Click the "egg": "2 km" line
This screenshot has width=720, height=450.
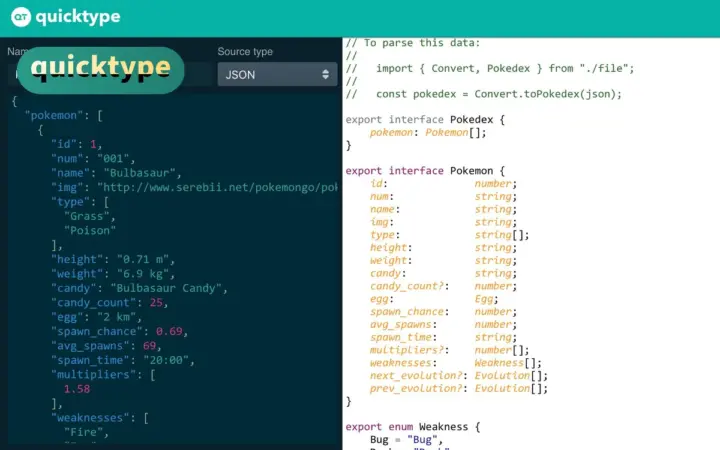click(x=96, y=317)
